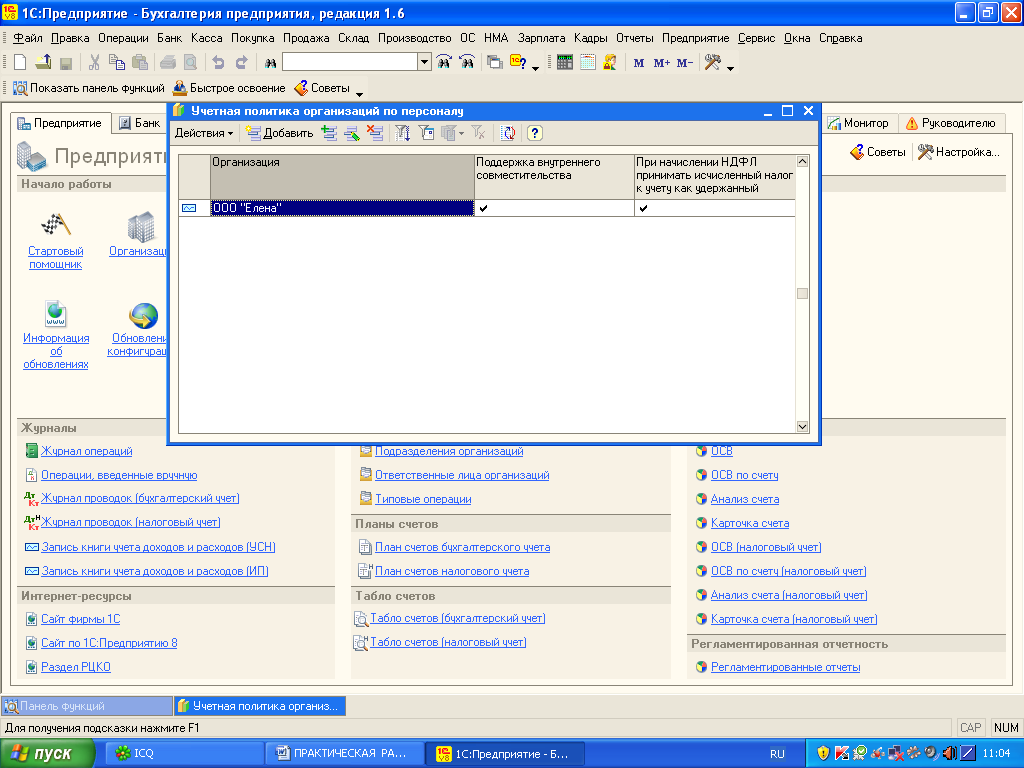This screenshot has width=1024, height=768.
Task: Click the Windows пуск start button
Action: click(47, 754)
